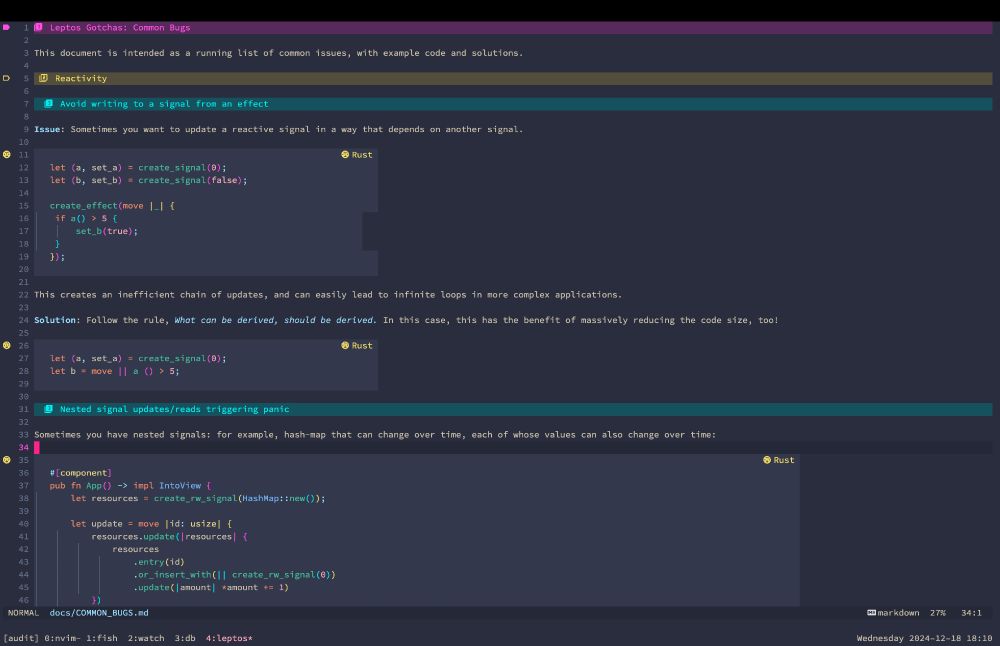Place cursor on 'This document is intended' line
The width and height of the screenshot is (1000, 646).
(279, 53)
